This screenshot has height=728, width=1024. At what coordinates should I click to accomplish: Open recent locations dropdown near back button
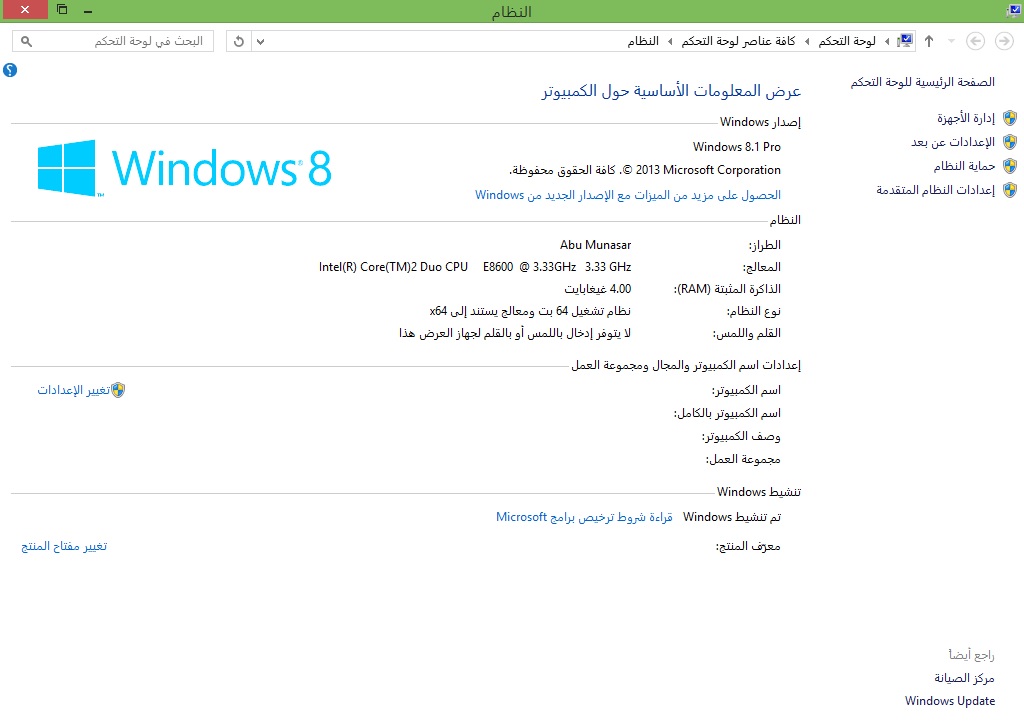(951, 41)
